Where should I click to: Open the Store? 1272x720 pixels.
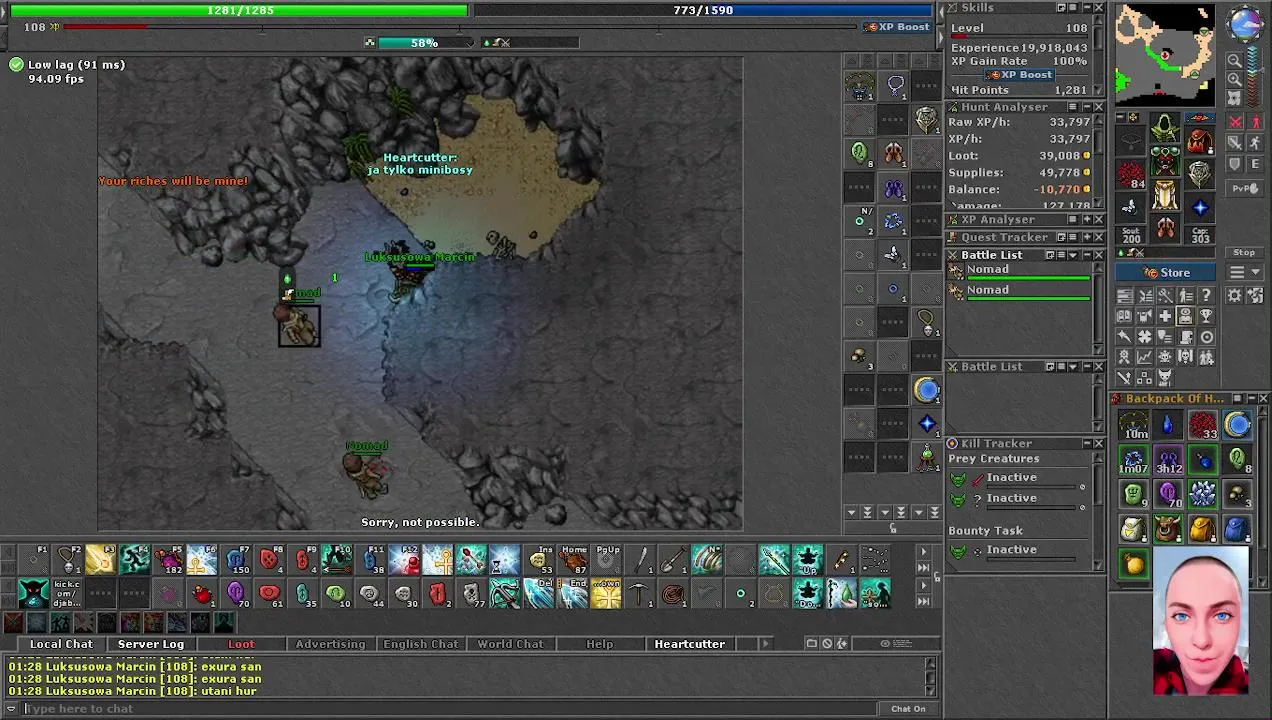tap(1167, 273)
